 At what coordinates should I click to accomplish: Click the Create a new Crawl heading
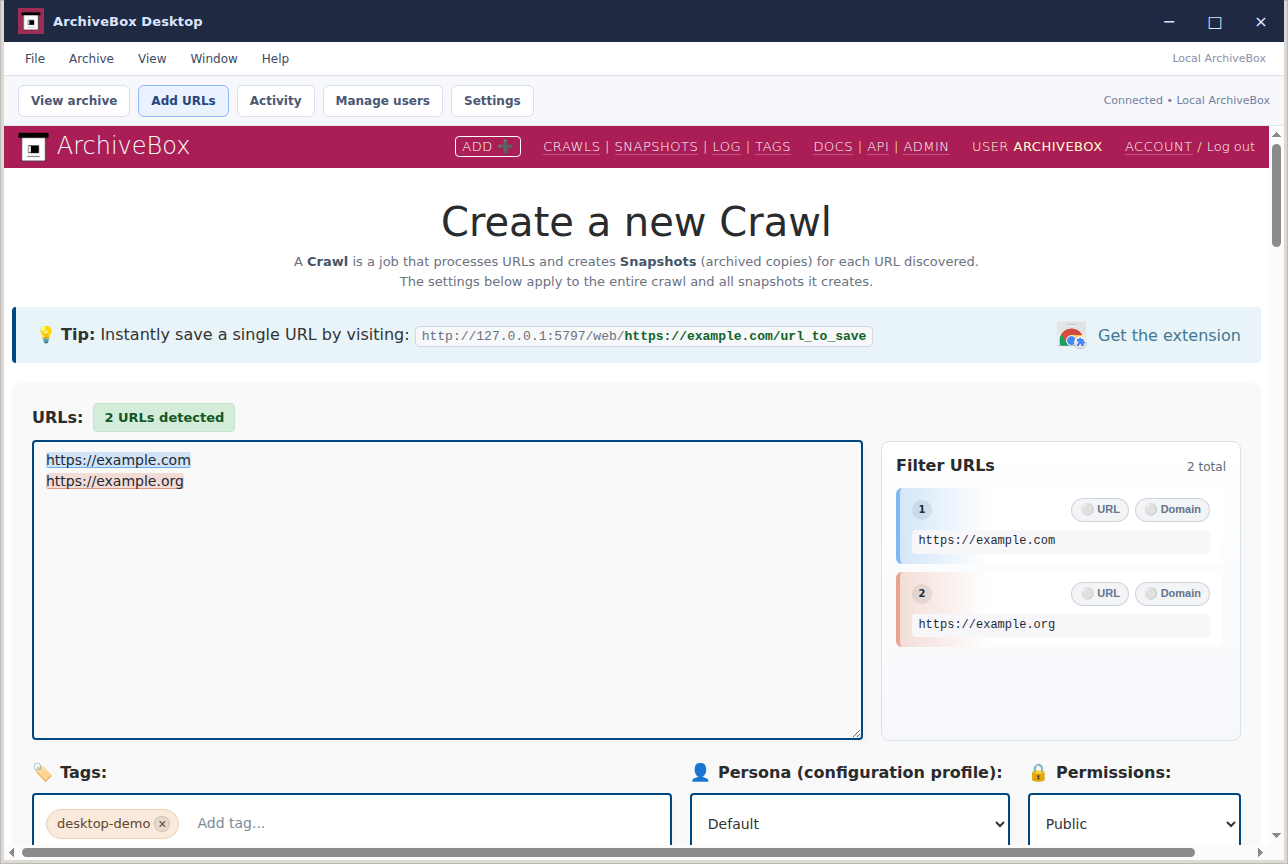pos(636,222)
